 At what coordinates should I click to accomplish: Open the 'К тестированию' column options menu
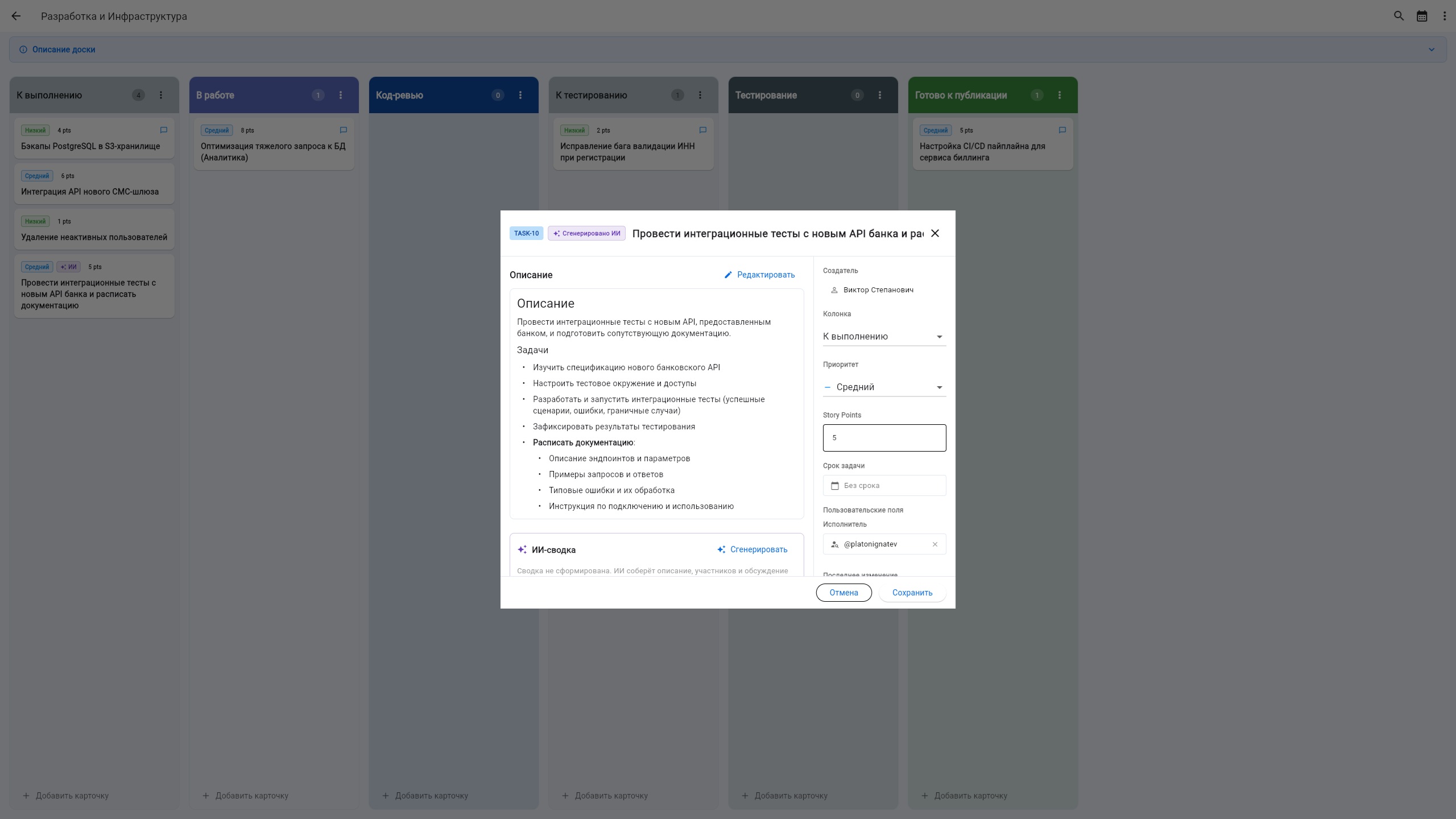[x=700, y=95]
